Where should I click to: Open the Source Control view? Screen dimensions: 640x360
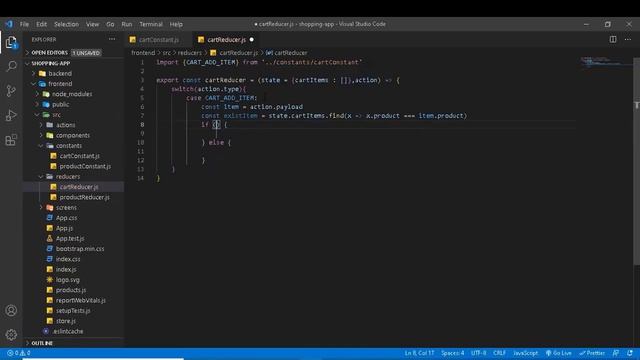pos(11,91)
